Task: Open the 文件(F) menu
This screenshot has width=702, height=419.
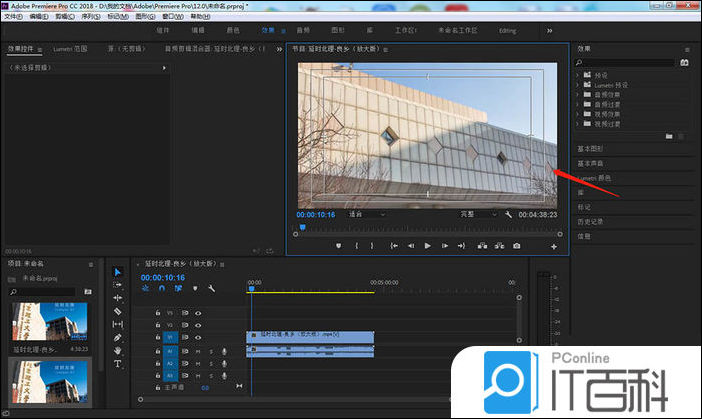Action: [13, 16]
